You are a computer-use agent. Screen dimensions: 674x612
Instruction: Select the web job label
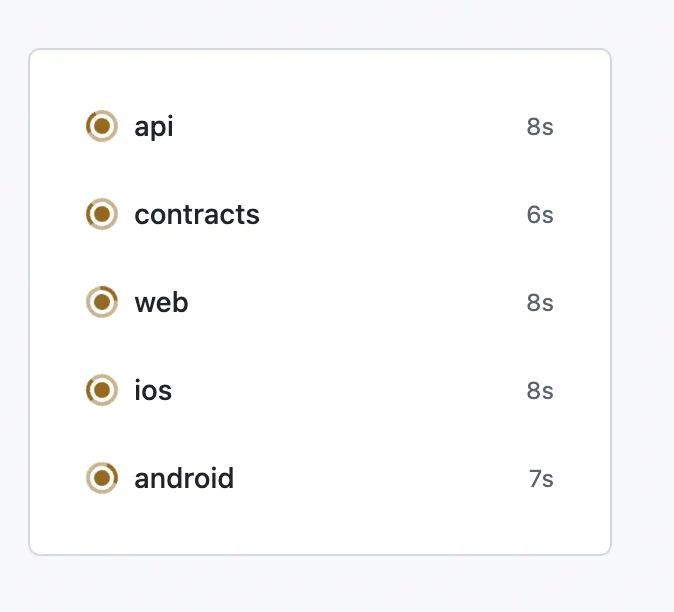tap(161, 303)
